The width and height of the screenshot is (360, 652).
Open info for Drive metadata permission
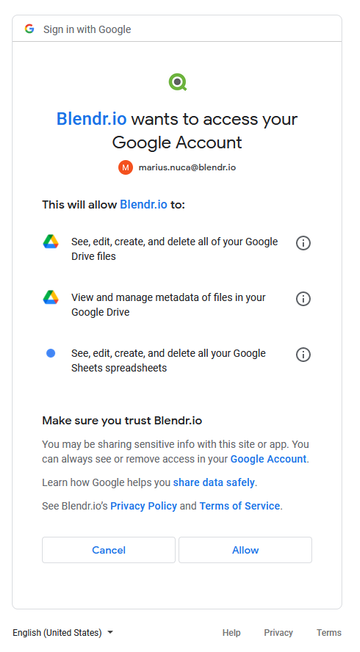coord(303,299)
